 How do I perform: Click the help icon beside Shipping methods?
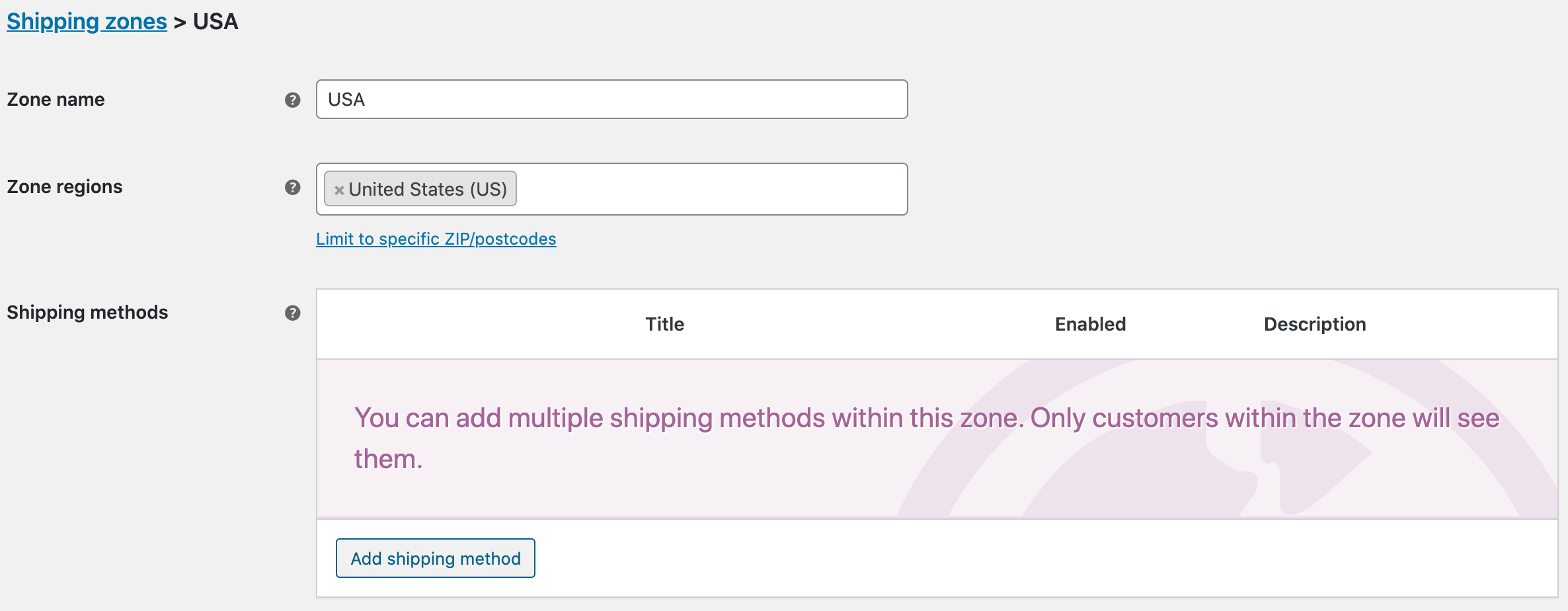pyautogui.click(x=293, y=313)
